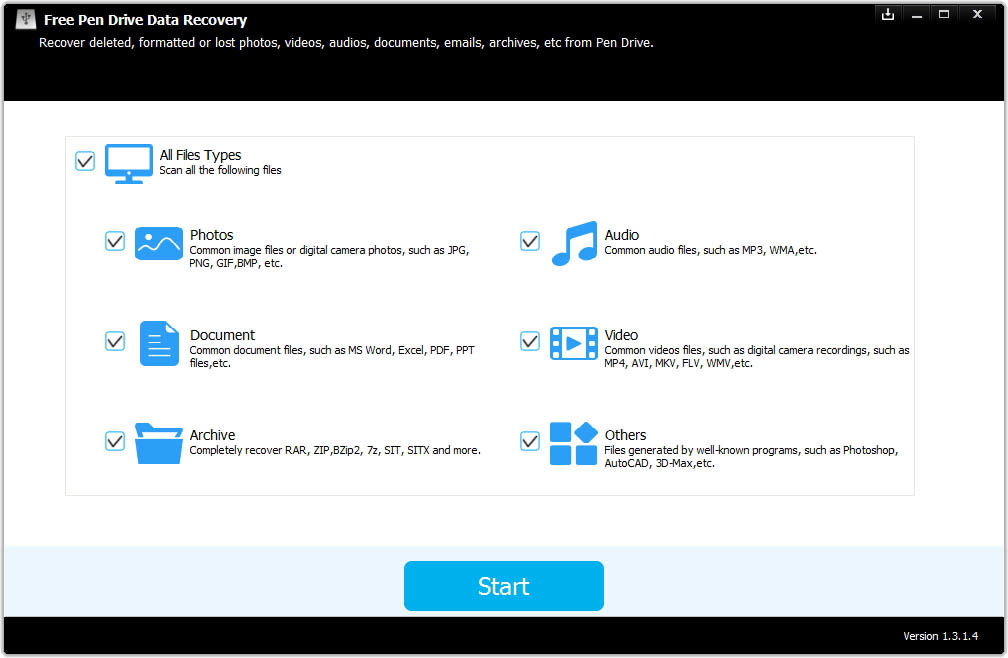Uncheck the Archive checkbox

(x=115, y=441)
